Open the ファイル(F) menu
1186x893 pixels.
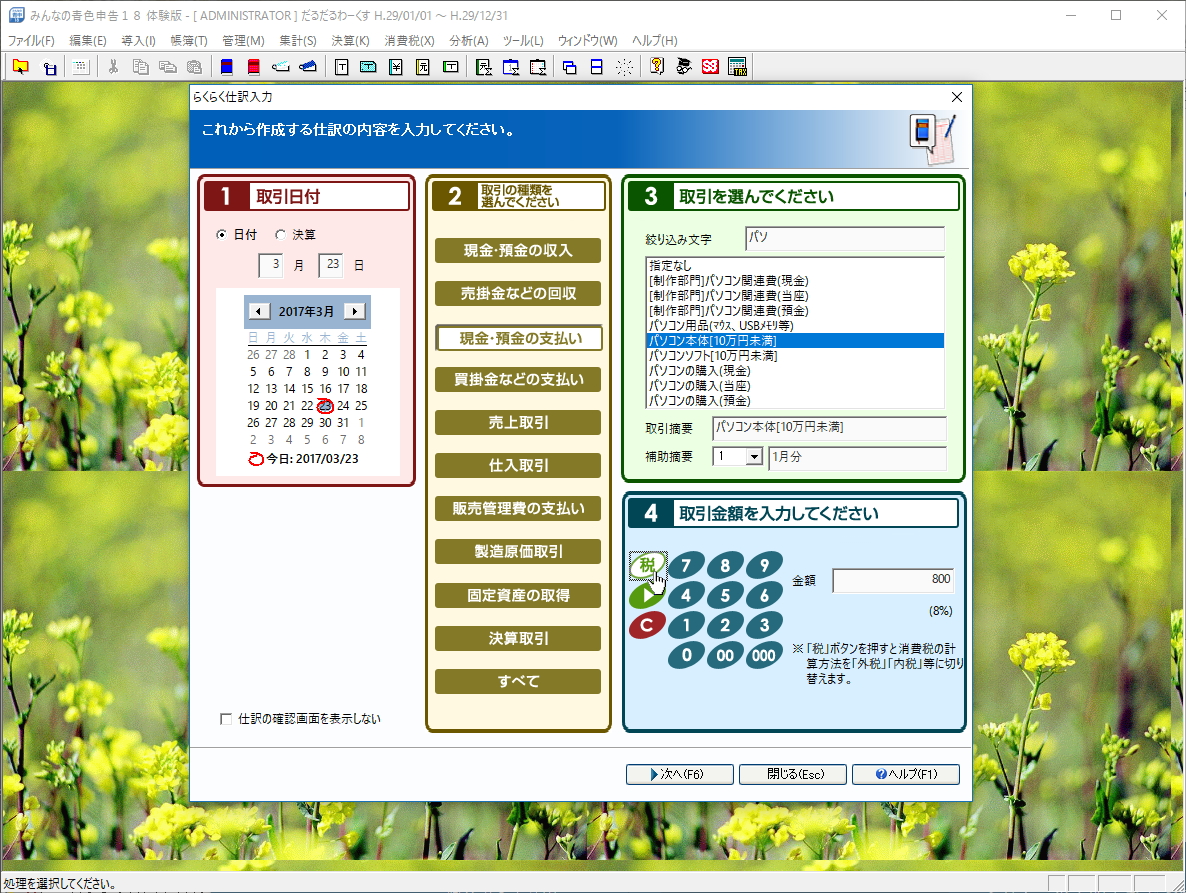31,41
